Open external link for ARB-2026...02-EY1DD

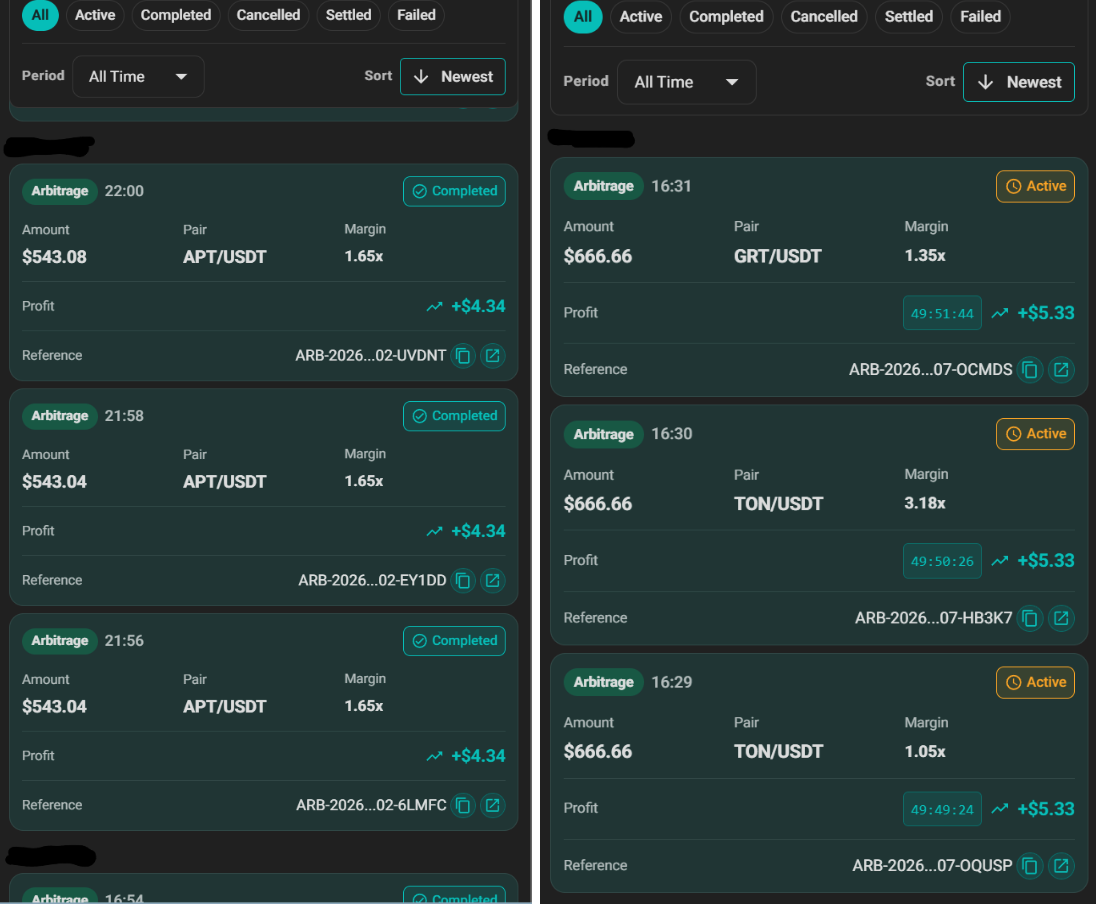[493, 580]
